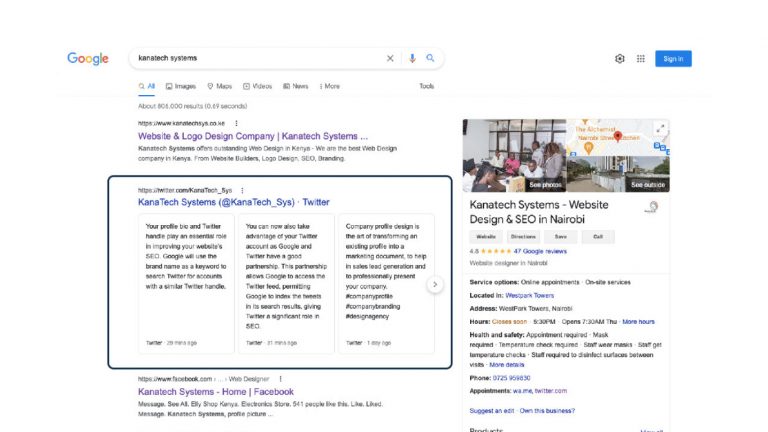Click the Google logo
Viewport: 768px width, 432px height.
click(88, 58)
